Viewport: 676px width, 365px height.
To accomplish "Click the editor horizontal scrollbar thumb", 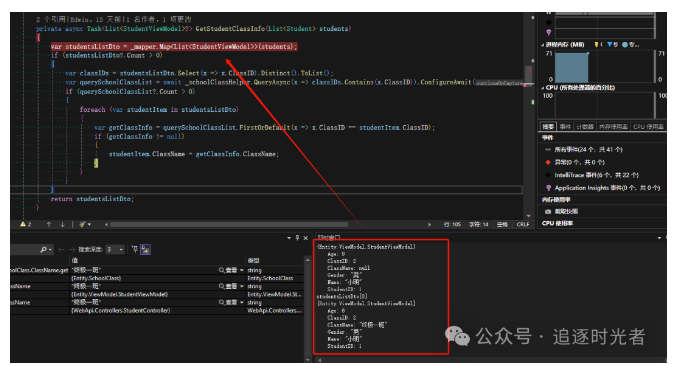I will 229,225.
